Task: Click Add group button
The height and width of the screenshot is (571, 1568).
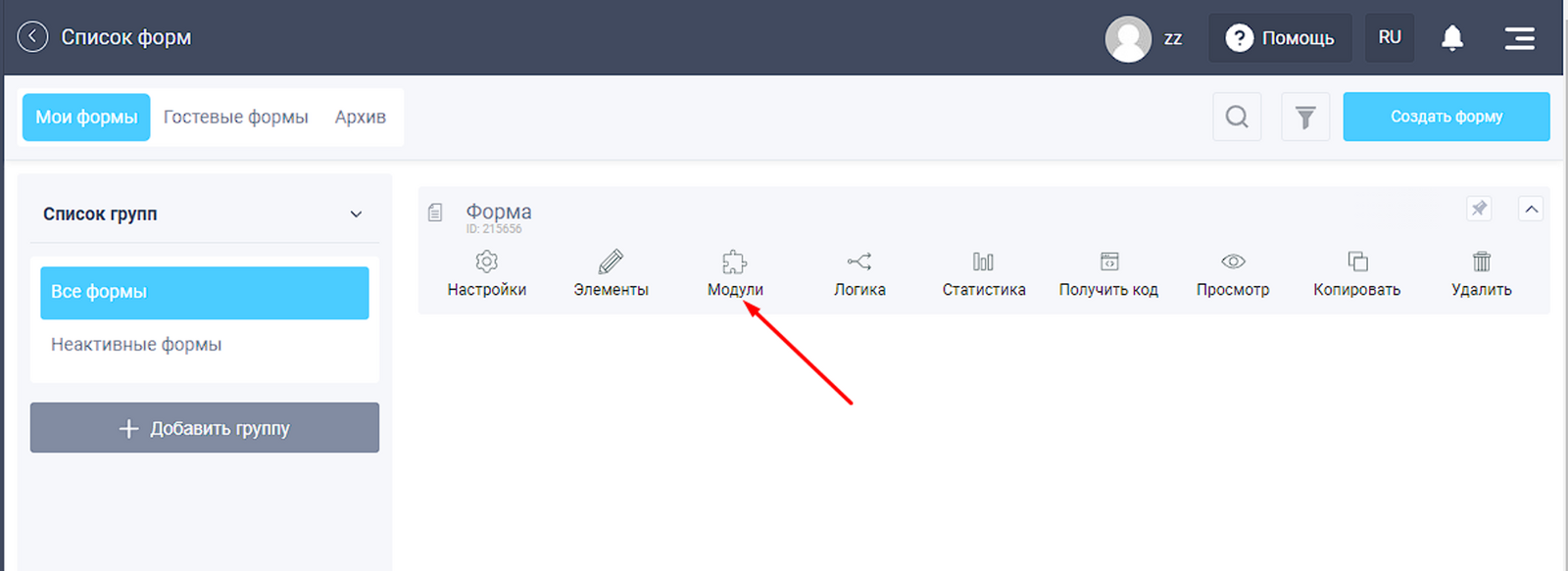Action: pyautogui.click(x=205, y=428)
